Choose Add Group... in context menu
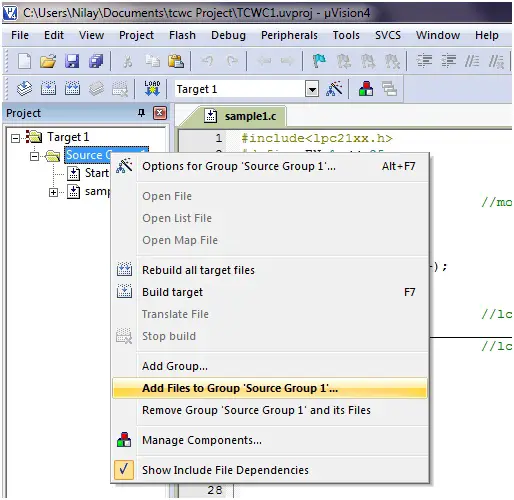 (270, 366)
